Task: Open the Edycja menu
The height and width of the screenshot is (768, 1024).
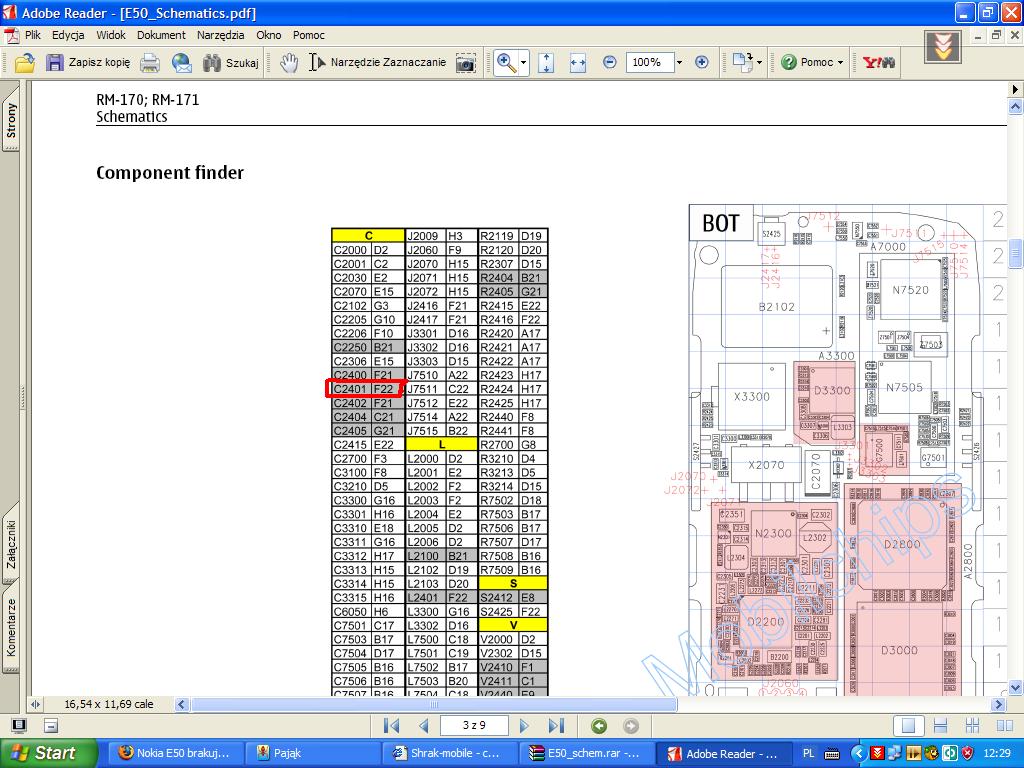Action: [68, 35]
